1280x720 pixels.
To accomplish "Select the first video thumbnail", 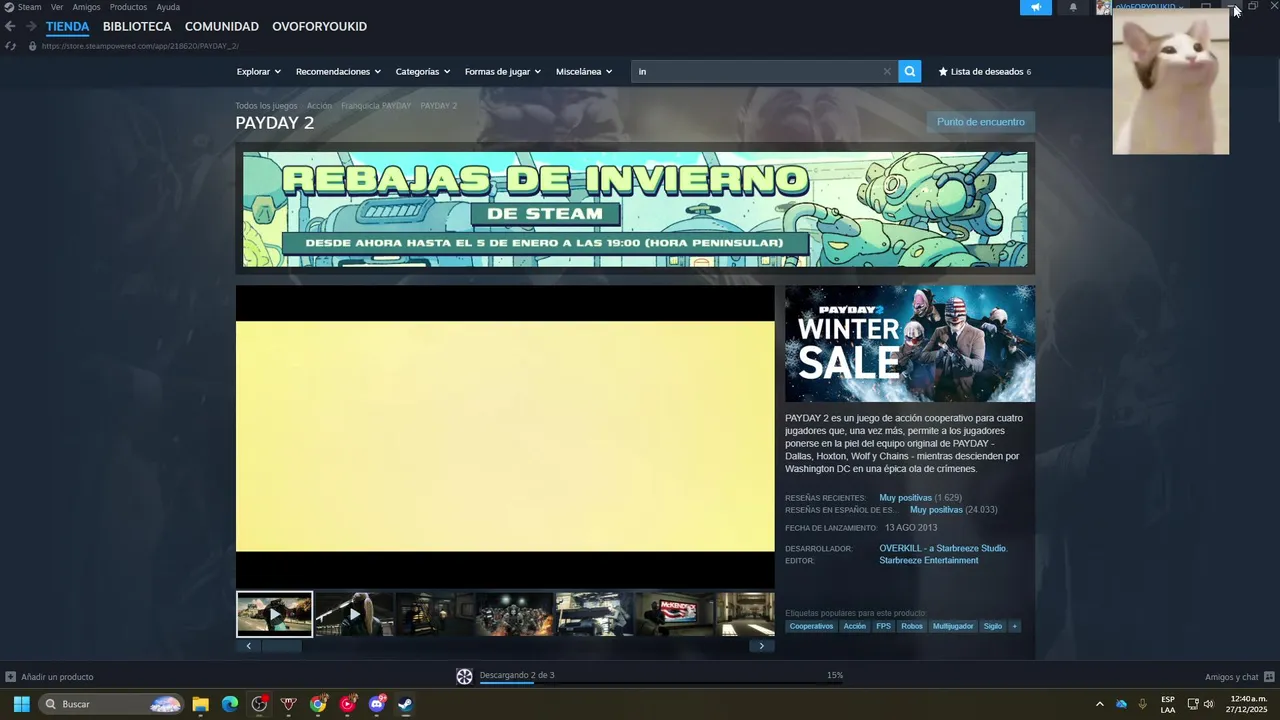I will click(274, 614).
